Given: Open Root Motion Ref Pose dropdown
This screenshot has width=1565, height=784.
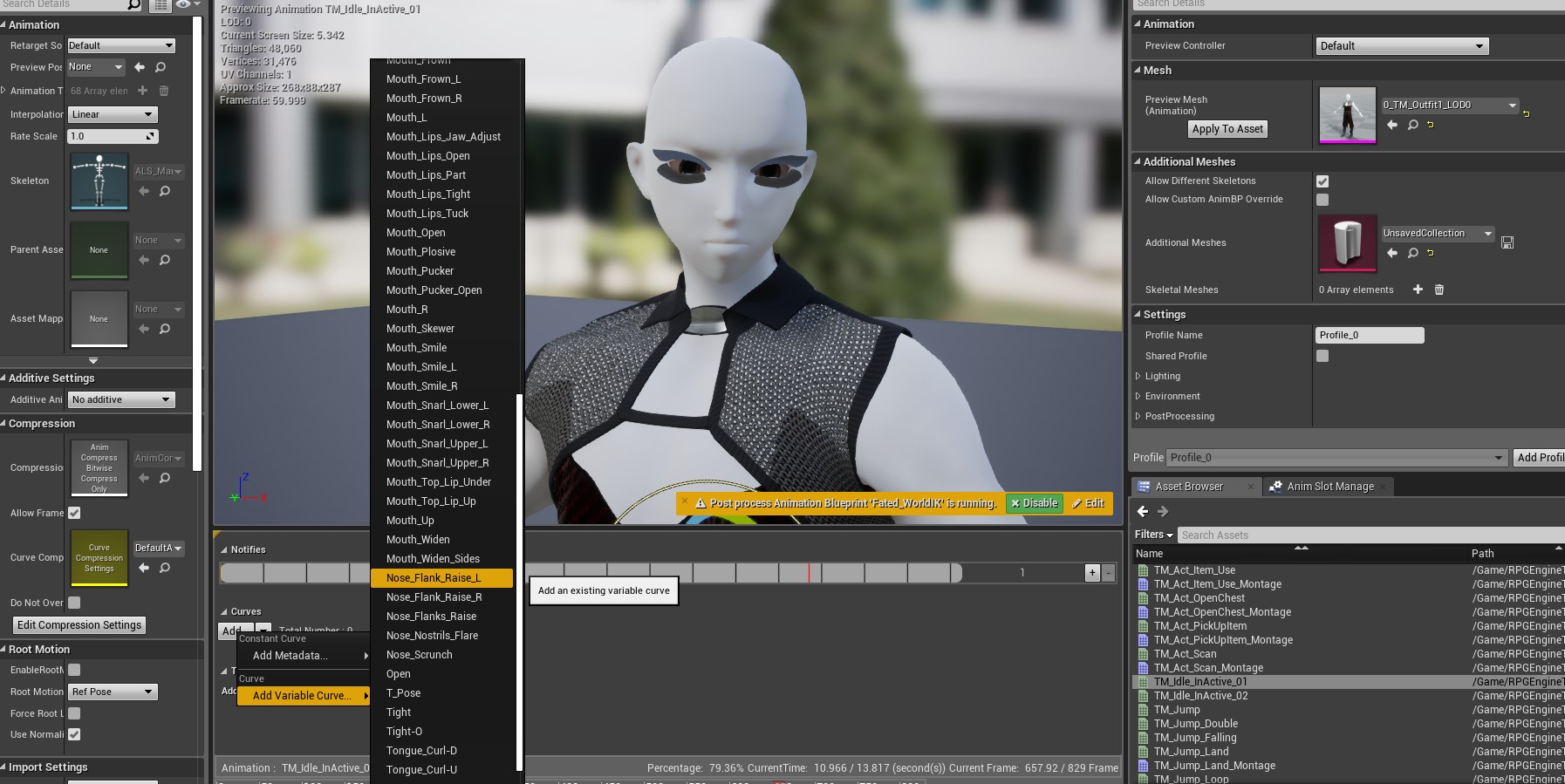Looking at the screenshot, I should pos(113,692).
